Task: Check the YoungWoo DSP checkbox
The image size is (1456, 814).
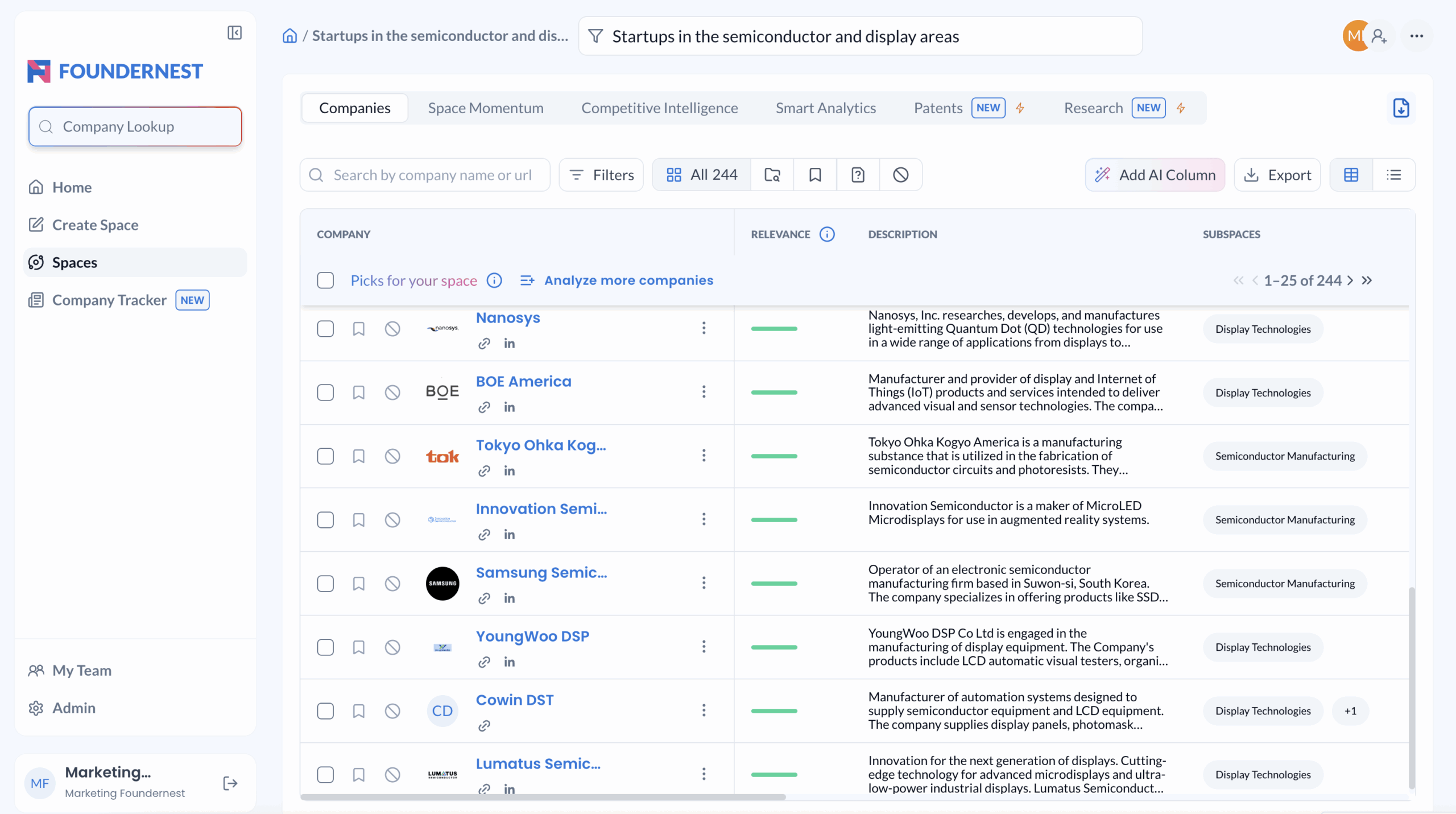Action: point(325,647)
